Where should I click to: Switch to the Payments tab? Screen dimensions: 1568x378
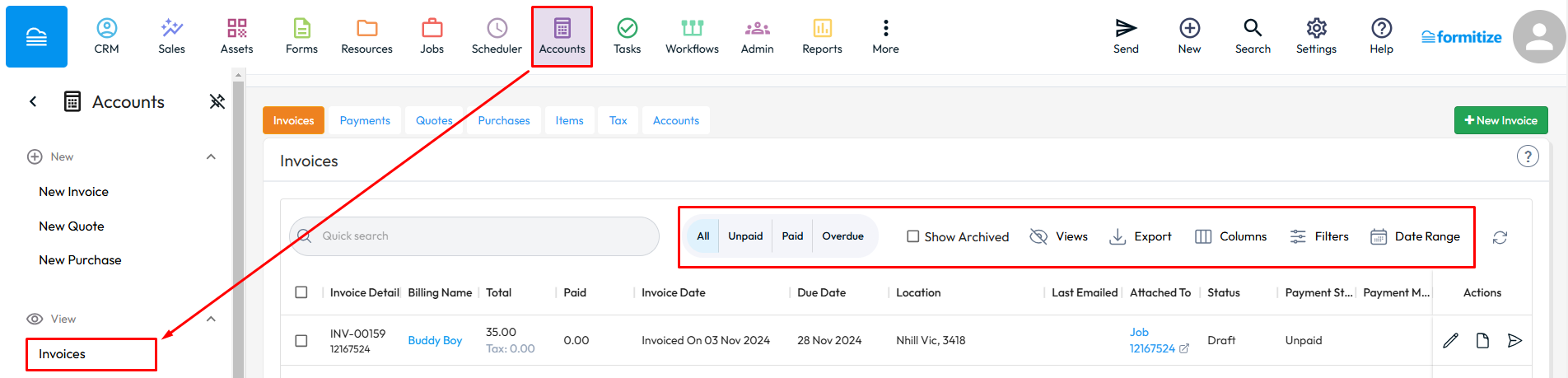(365, 120)
